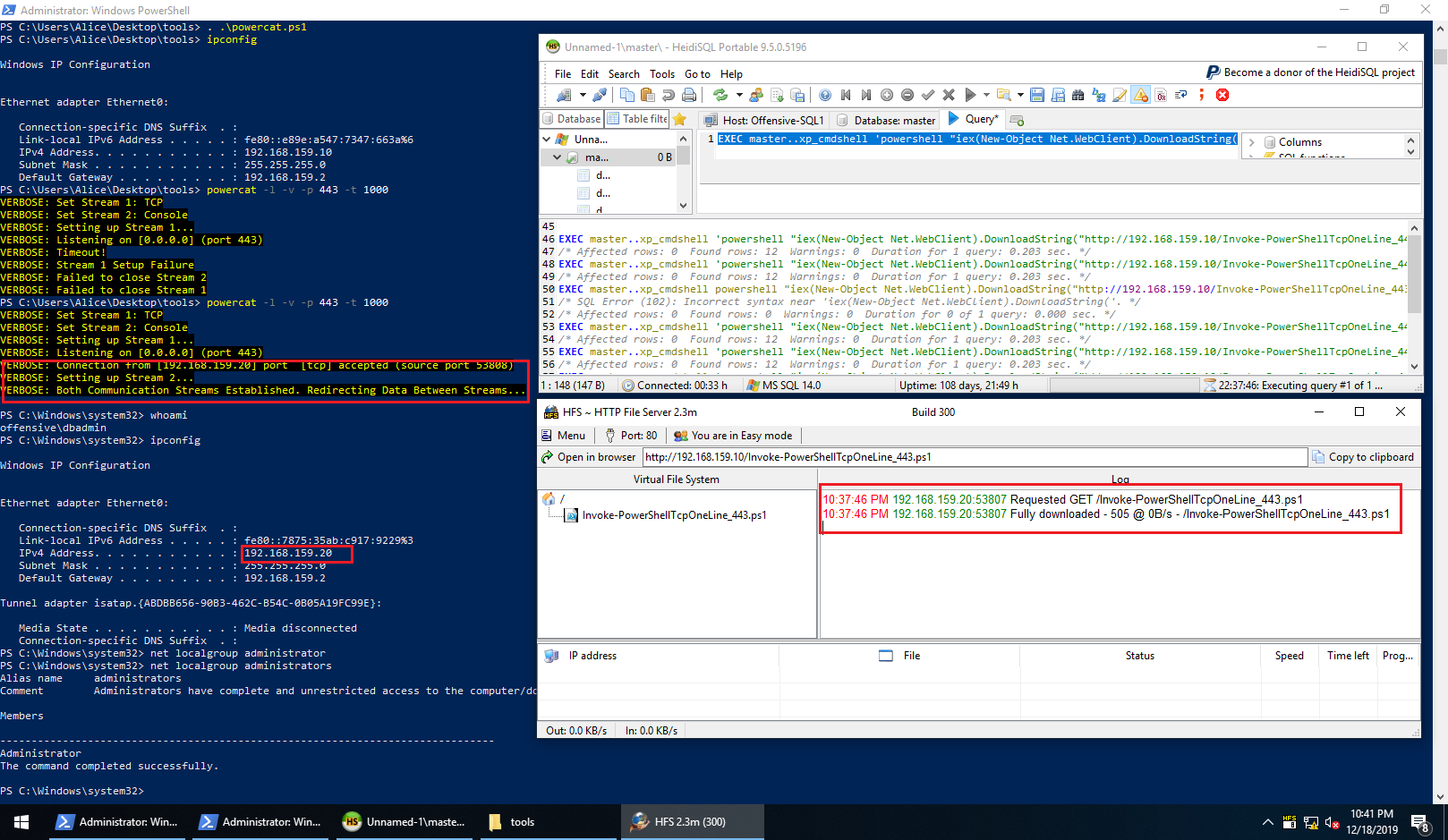The width and height of the screenshot is (1448, 840).
Task: Click the Replace text icon in HeidiSQL
Action: pos(1099,95)
